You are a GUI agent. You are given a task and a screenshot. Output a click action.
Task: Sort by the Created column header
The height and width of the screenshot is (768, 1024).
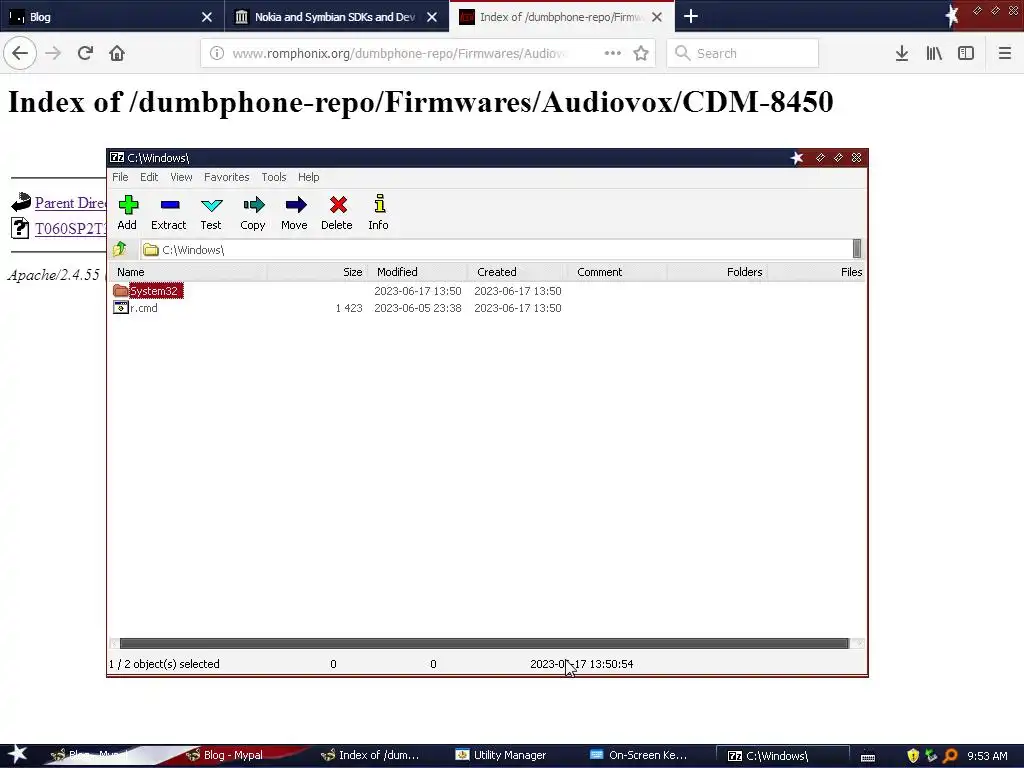[517, 272]
